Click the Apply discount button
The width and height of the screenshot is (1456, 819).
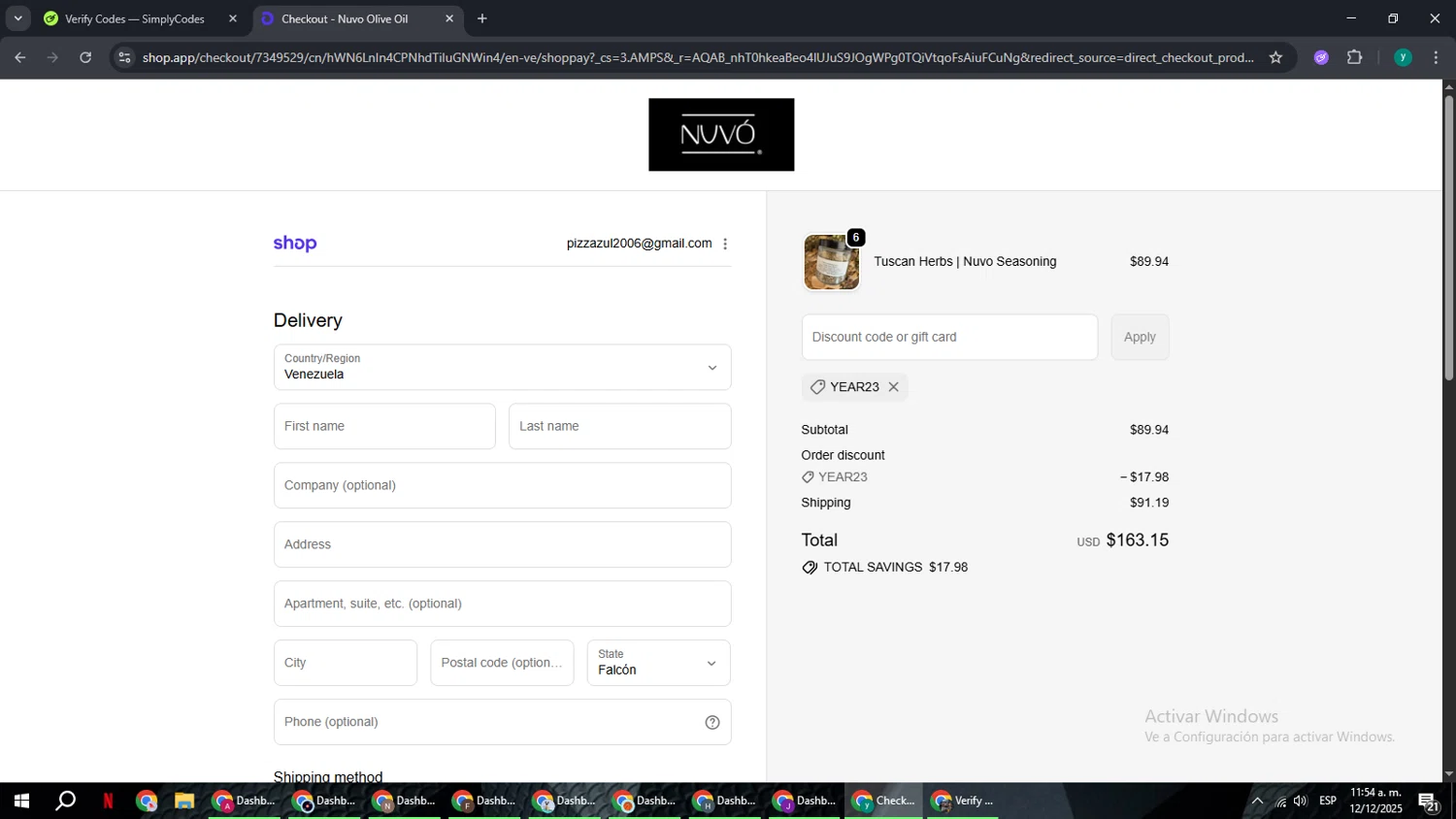pyautogui.click(x=1140, y=337)
